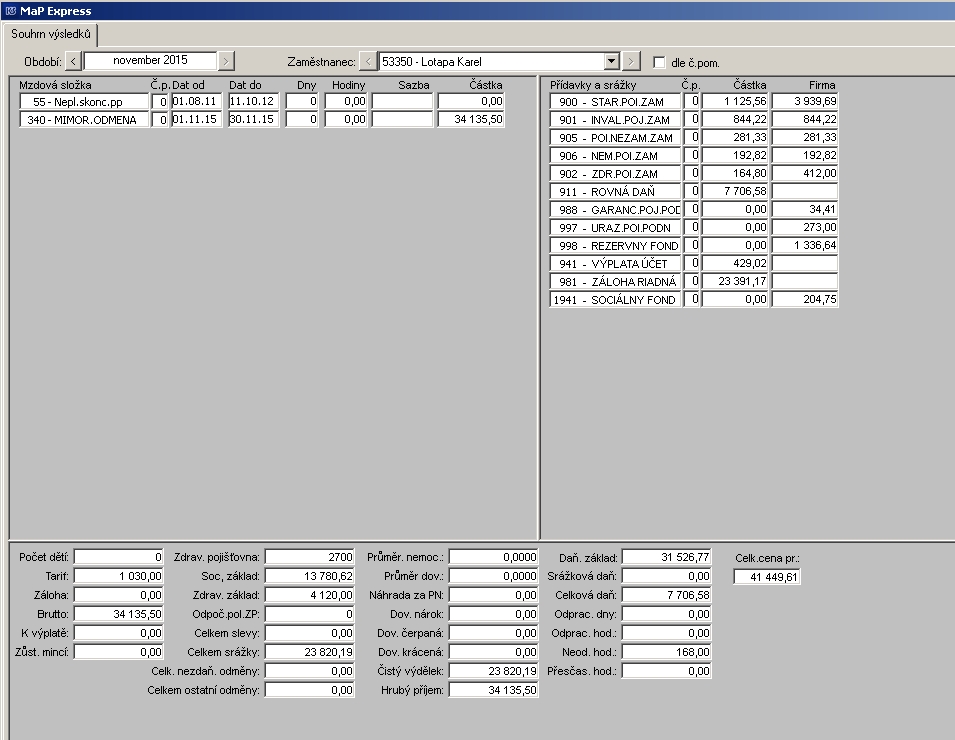Image resolution: width=955 pixels, height=740 pixels.
Task: Select the previous employee
Action: point(368,62)
